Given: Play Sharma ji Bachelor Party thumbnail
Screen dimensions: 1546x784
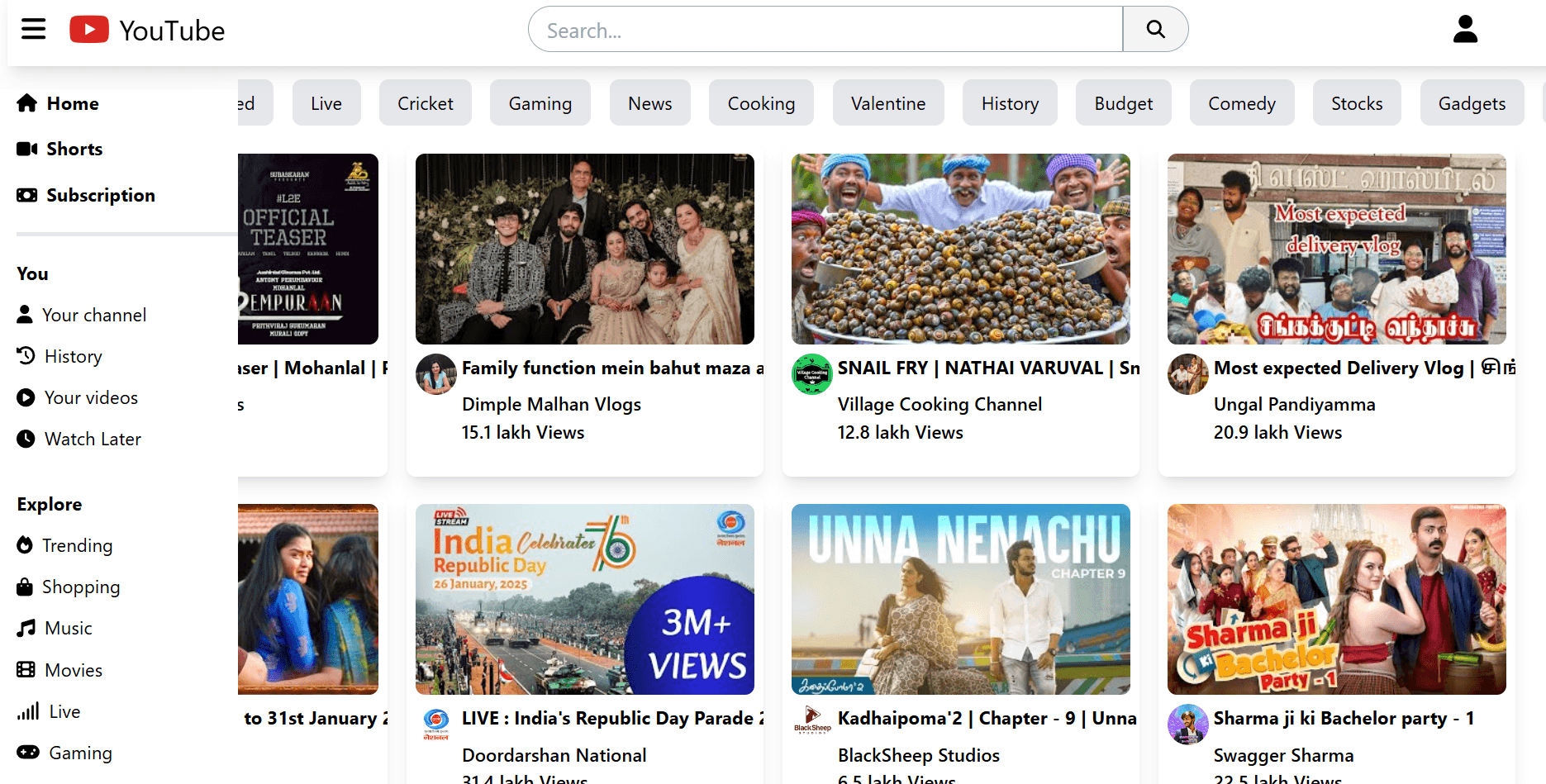Looking at the screenshot, I should coord(1337,599).
